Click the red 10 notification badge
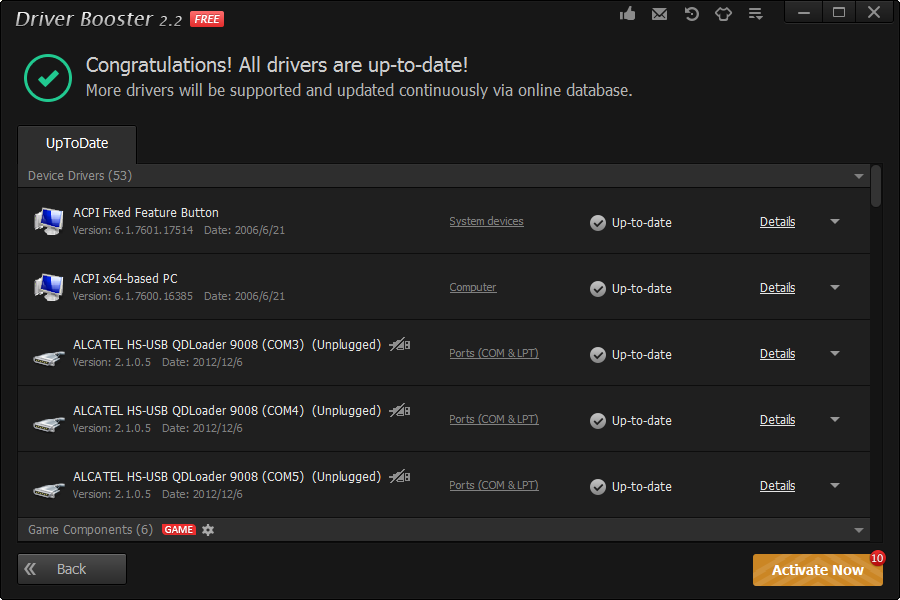900x600 pixels. [877, 558]
